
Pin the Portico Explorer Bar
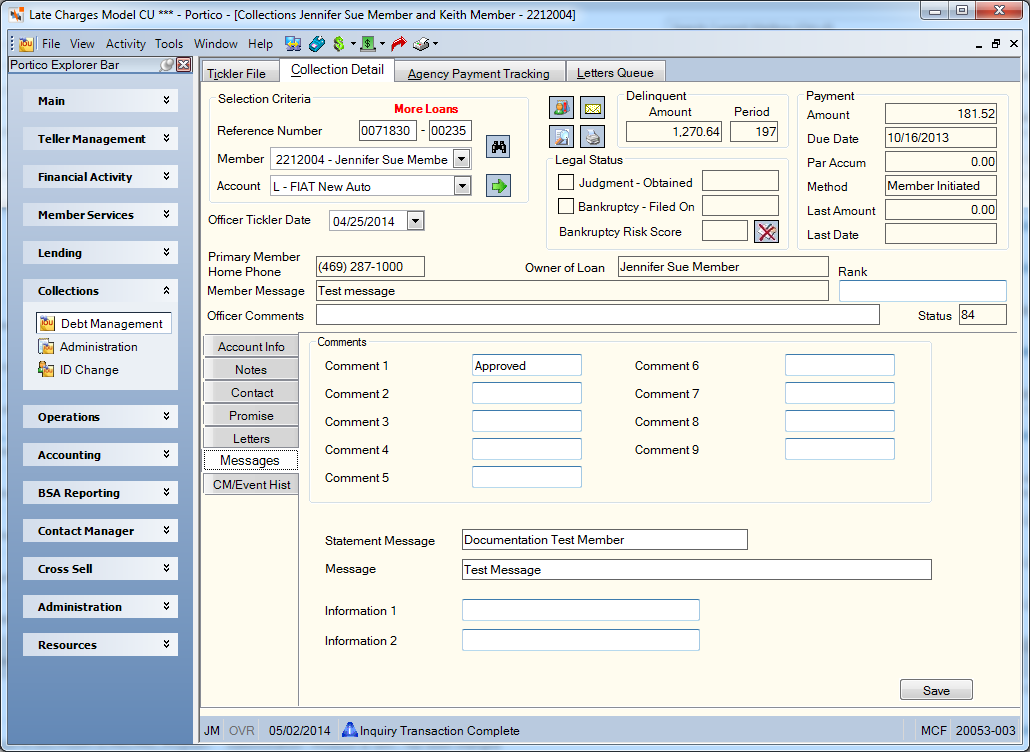[x=168, y=64]
